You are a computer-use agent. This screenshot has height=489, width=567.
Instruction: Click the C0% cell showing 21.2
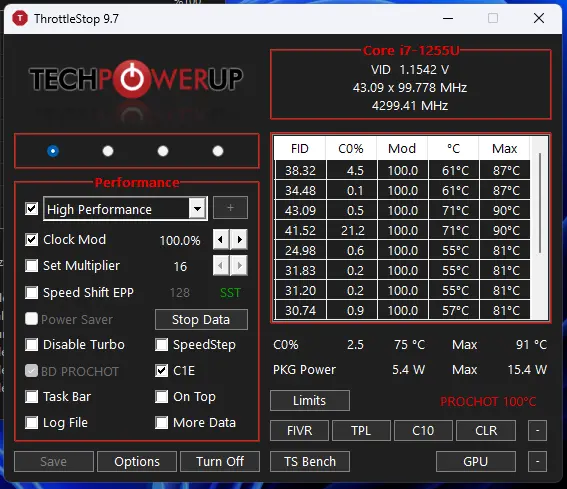point(352,230)
